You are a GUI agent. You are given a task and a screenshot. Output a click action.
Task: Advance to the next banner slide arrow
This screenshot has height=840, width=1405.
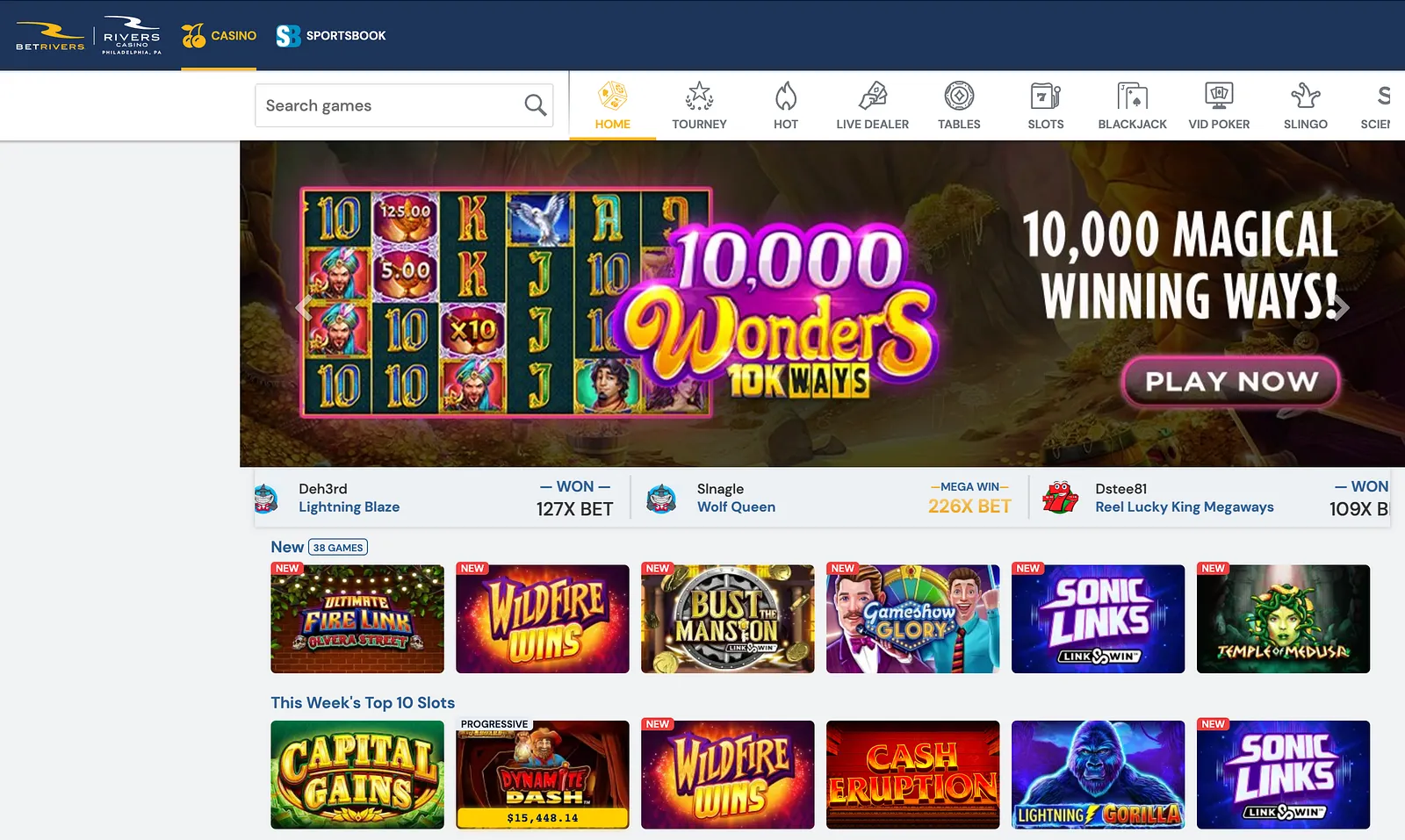(x=1341, y=307)
